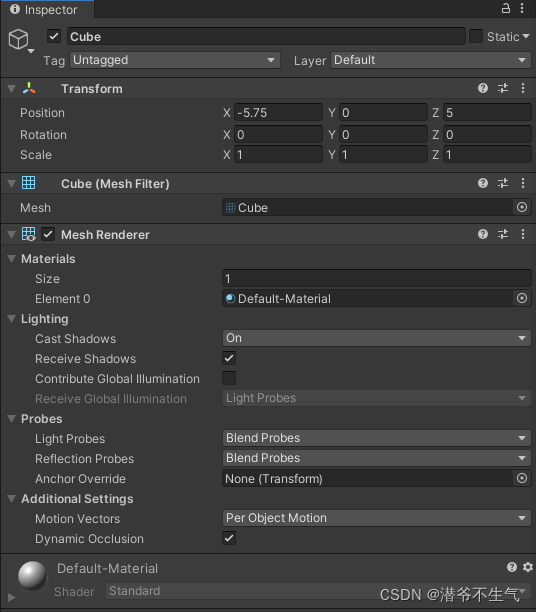The height and width of the screenshot is (612, 536).
Task: Open Default-Material help icon
Action: [x=512, y=567]
